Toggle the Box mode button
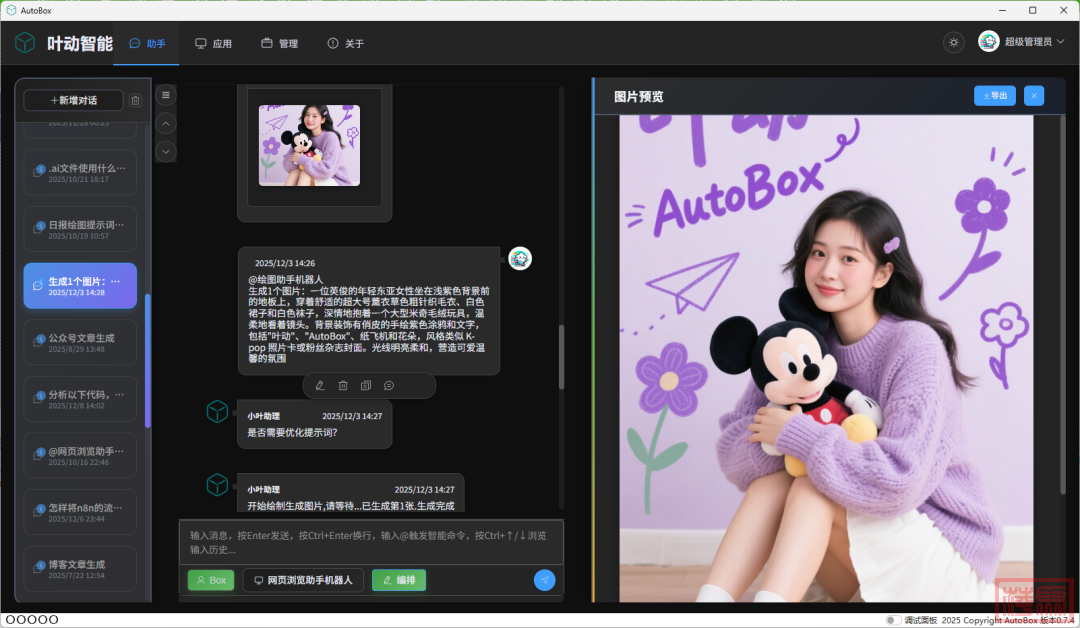This screenshot has height=628, width=1080. 211,580
